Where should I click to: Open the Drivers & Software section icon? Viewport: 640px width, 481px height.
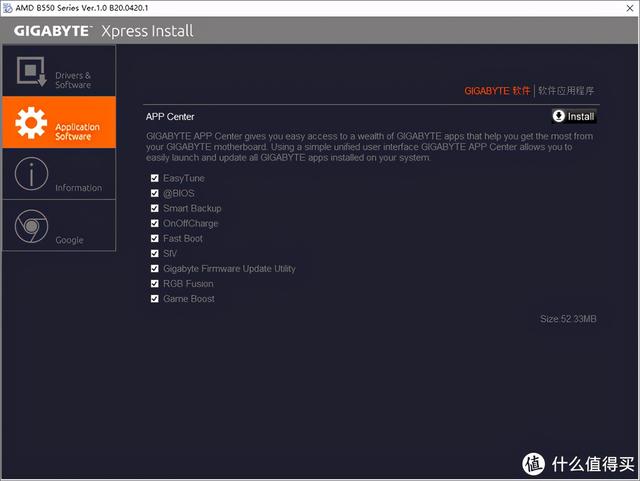tap(31, 72)
